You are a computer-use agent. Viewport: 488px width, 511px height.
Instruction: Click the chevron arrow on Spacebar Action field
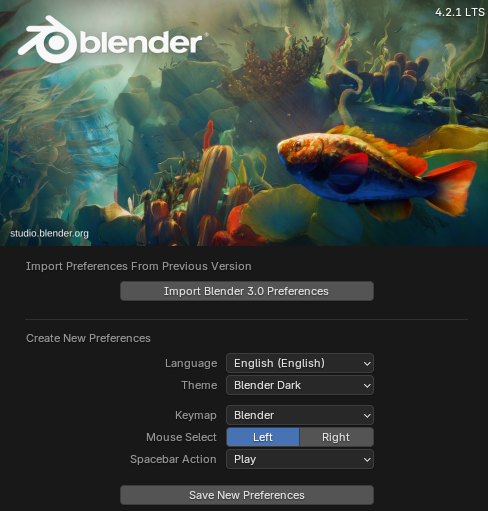367,460
